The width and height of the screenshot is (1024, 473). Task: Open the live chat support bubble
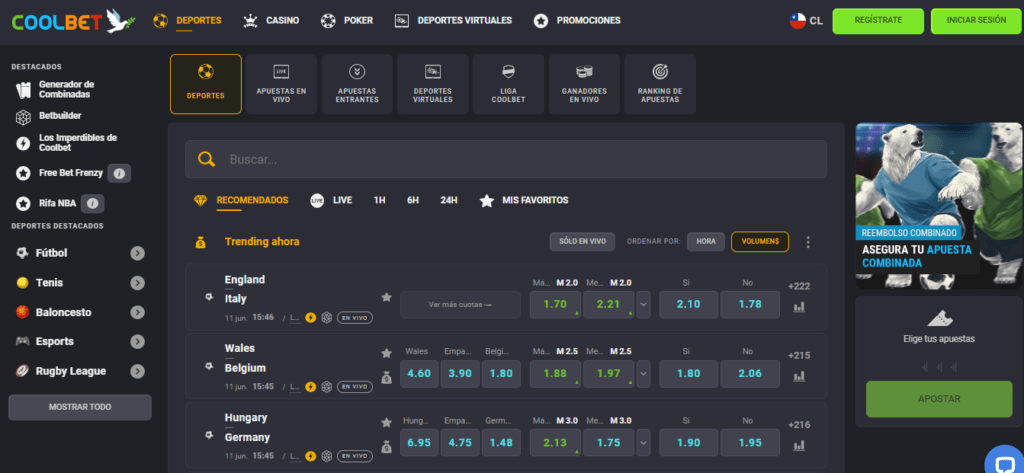(x=1002, y=458)
